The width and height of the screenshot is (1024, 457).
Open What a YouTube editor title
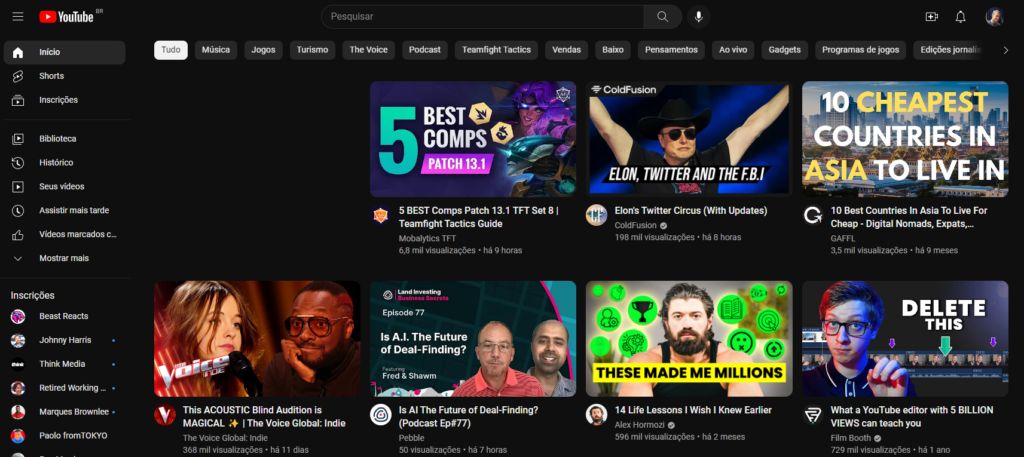point(912,417)
